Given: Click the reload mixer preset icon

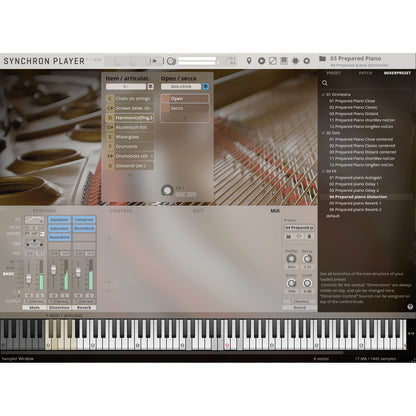Looking at the screenshot, I should point(299,236).
